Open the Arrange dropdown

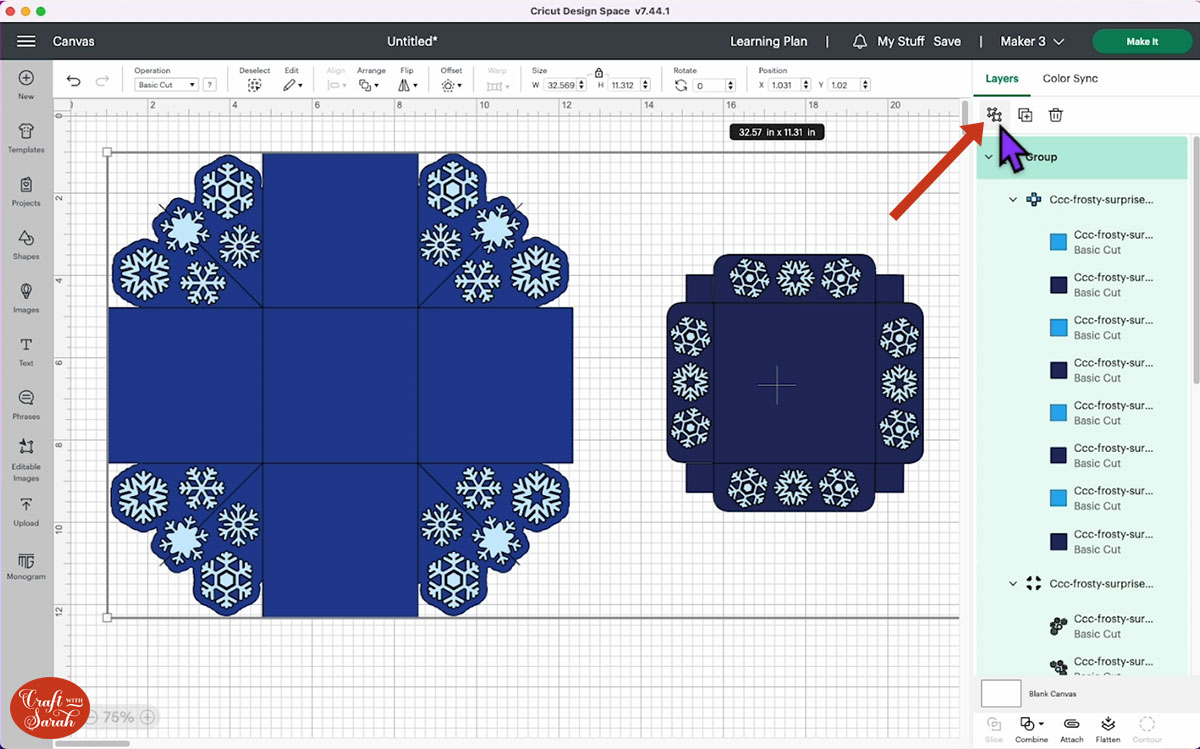point(369,86)
